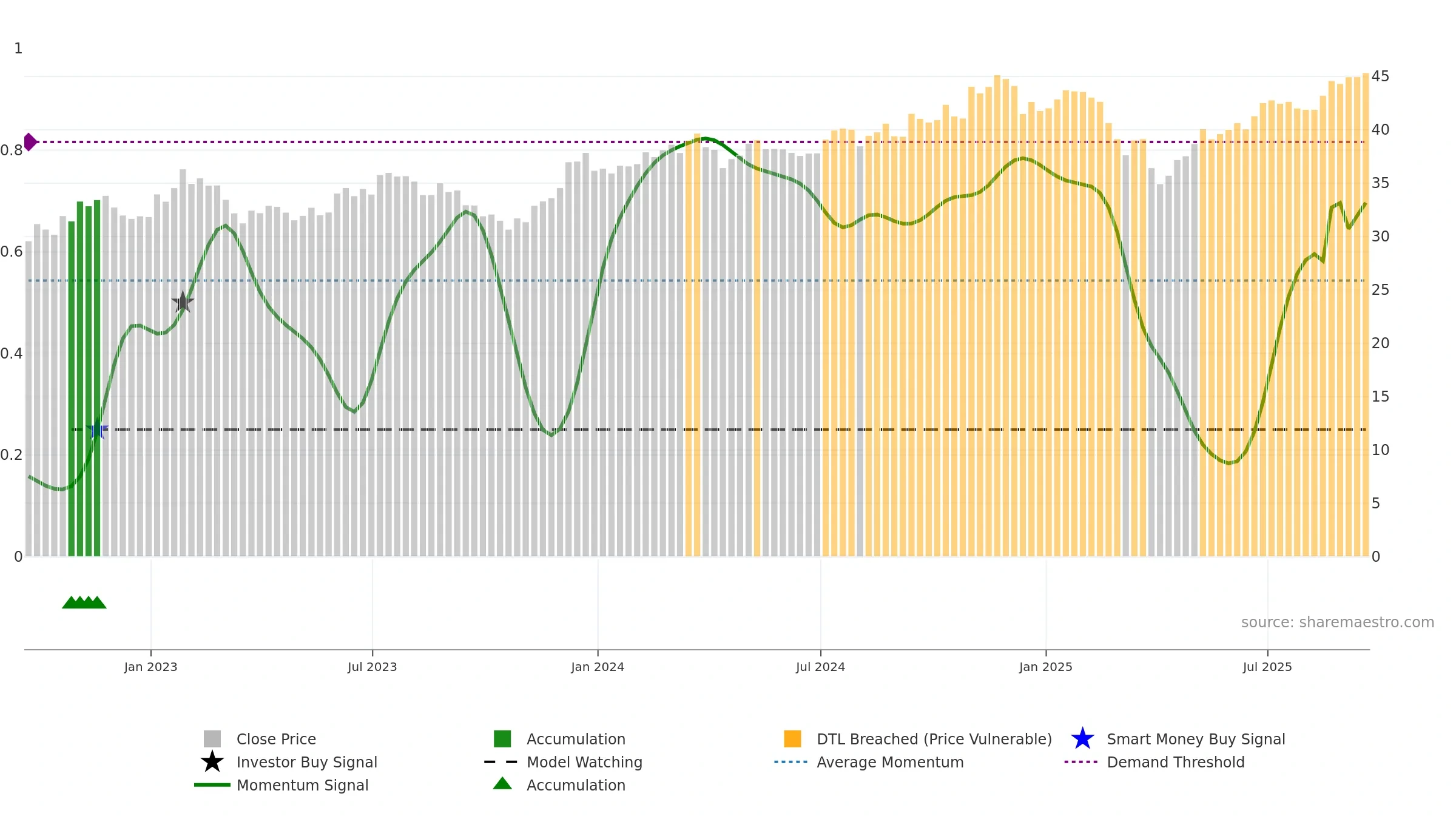
Task: Click the purple diamond on Demand Threshold line
Action: click(30, 142)
